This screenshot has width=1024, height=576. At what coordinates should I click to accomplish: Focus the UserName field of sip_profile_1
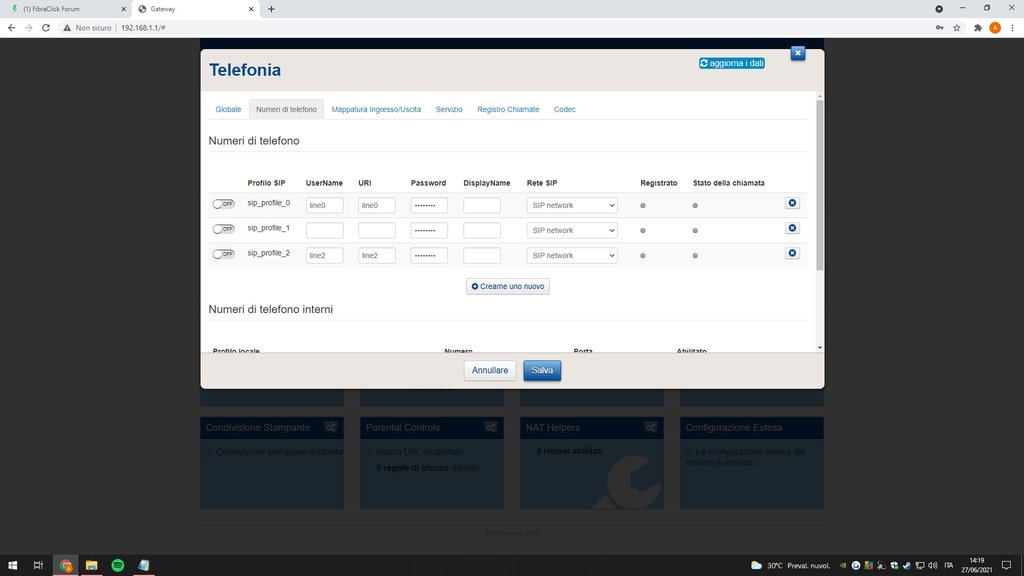(324, 230)
